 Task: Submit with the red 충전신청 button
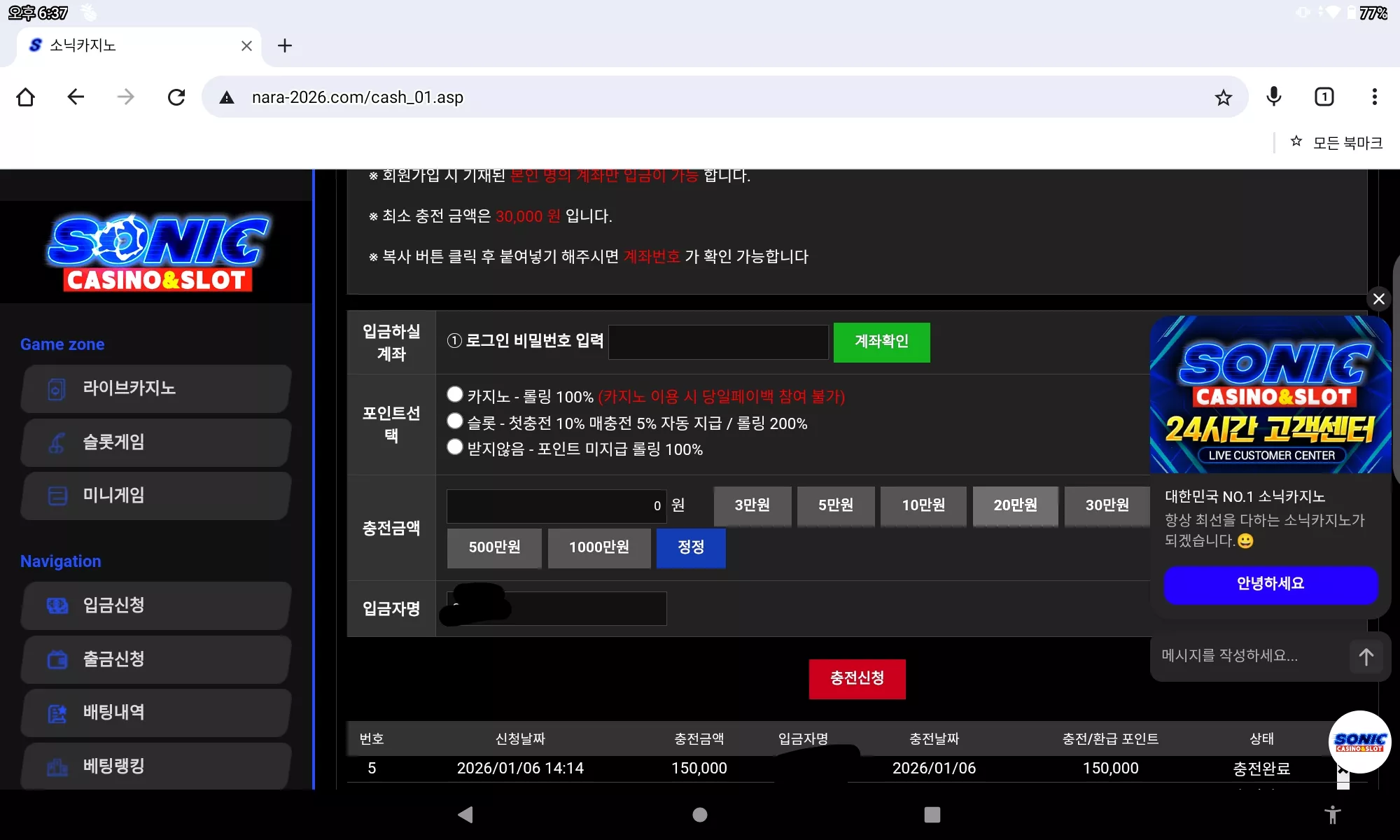click(857, 679)
